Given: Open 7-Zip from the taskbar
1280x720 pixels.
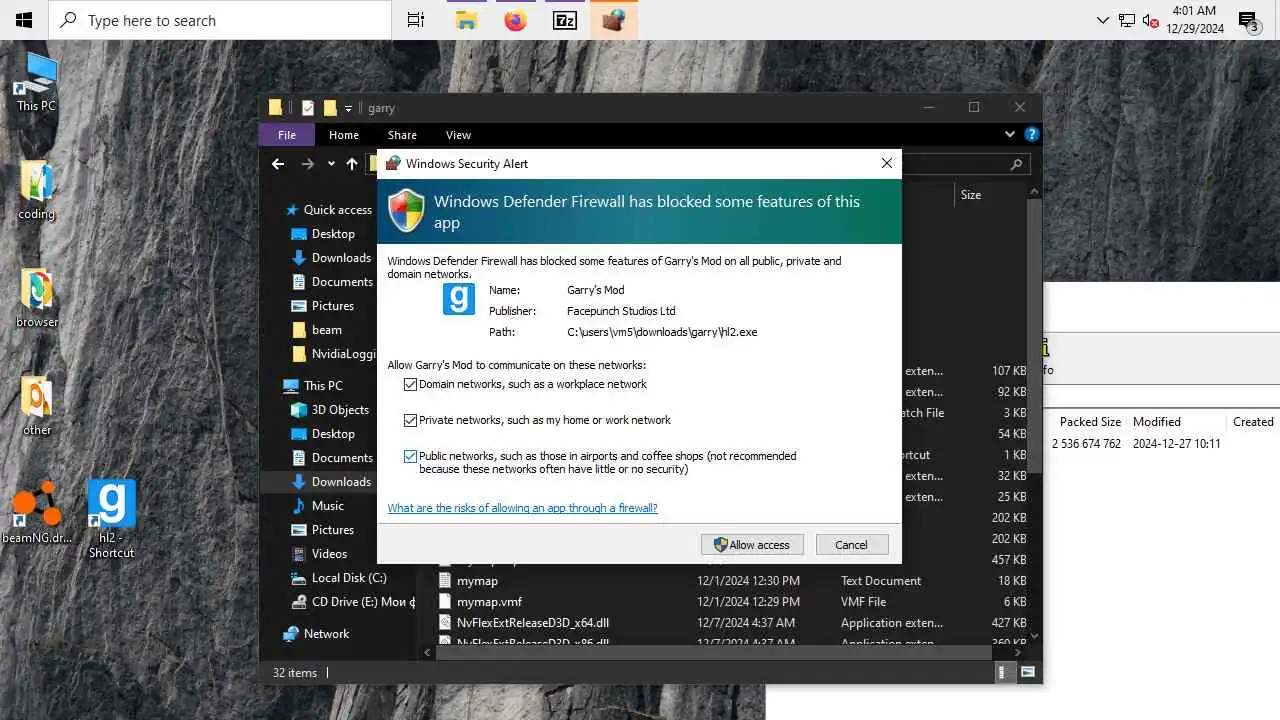Looking at the screenshot, I should tap(565, 20).
